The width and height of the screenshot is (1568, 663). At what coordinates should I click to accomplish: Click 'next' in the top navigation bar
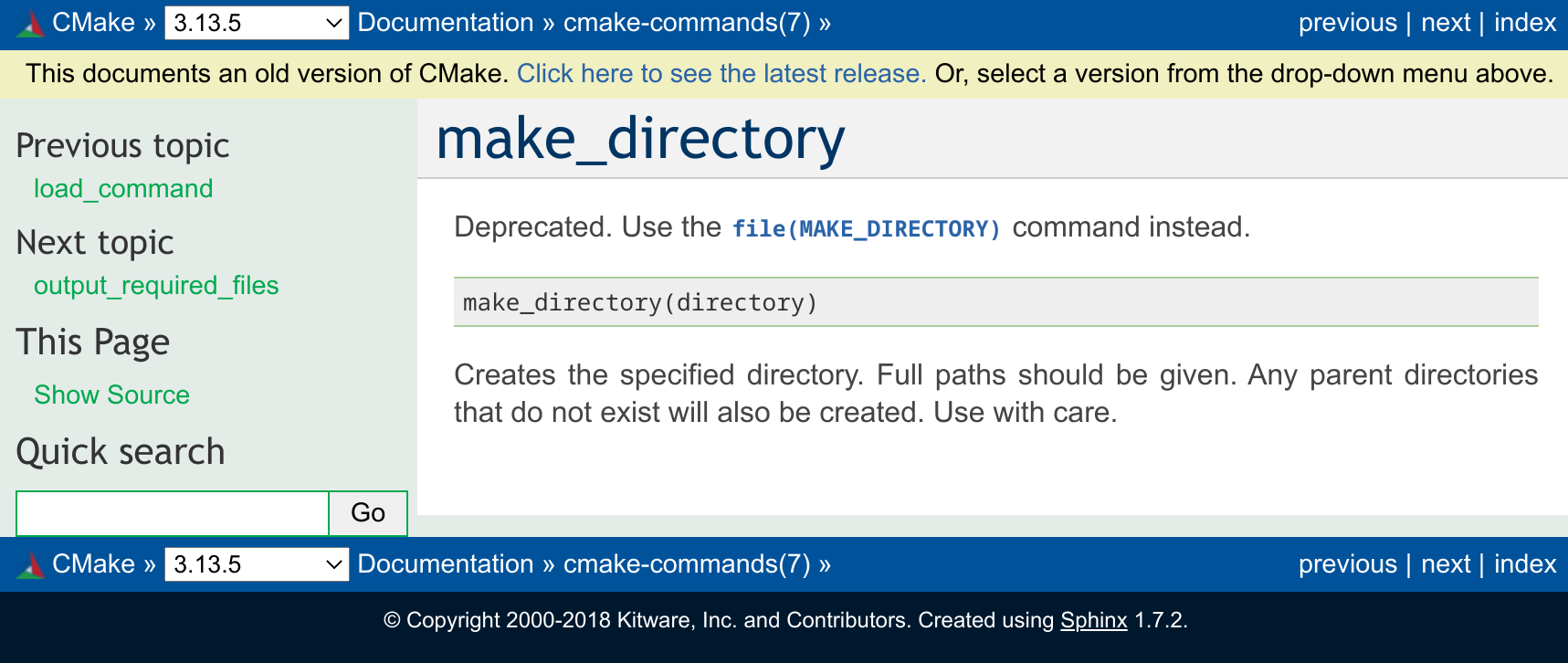pos(1446,22)
